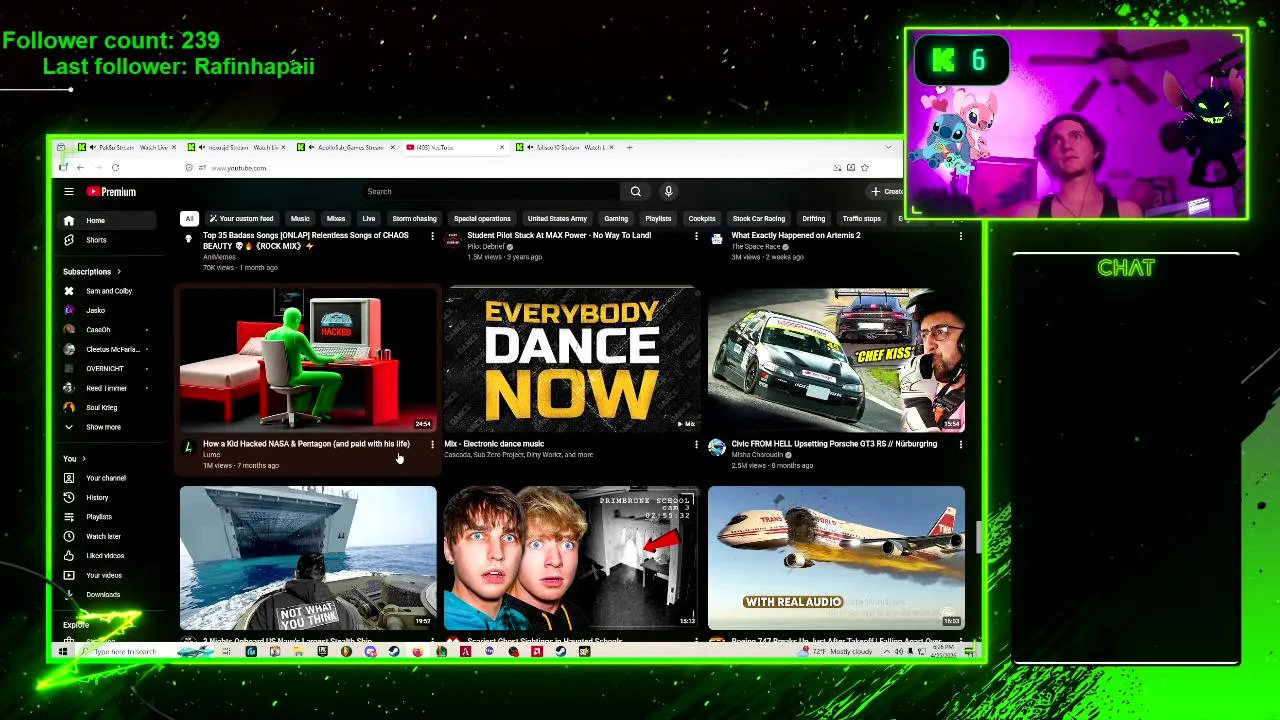Open options for Top 35 Badass Songs
1280x720 pixels.
coord(432,236)
